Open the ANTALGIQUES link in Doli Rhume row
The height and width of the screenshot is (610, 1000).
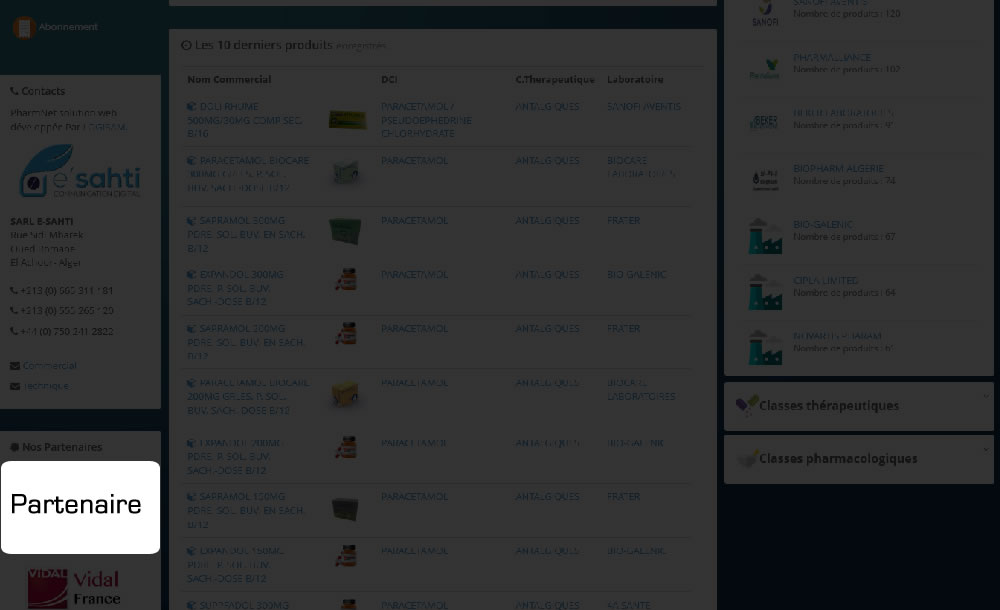(547, 107)
